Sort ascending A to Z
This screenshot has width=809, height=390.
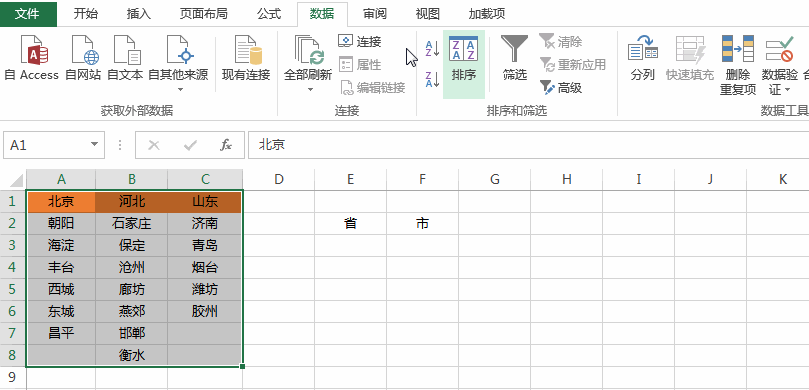point(432,49)
